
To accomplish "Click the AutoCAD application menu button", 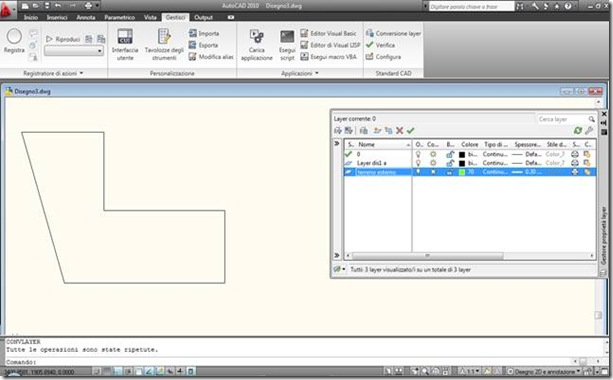I will pyautogui.click(x=8, y=10).
